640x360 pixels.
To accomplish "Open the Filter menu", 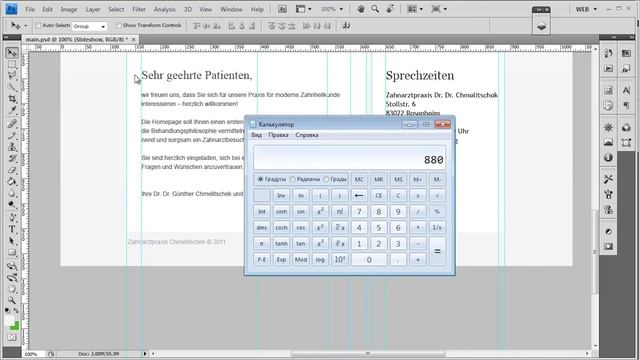I will (139, 9).
